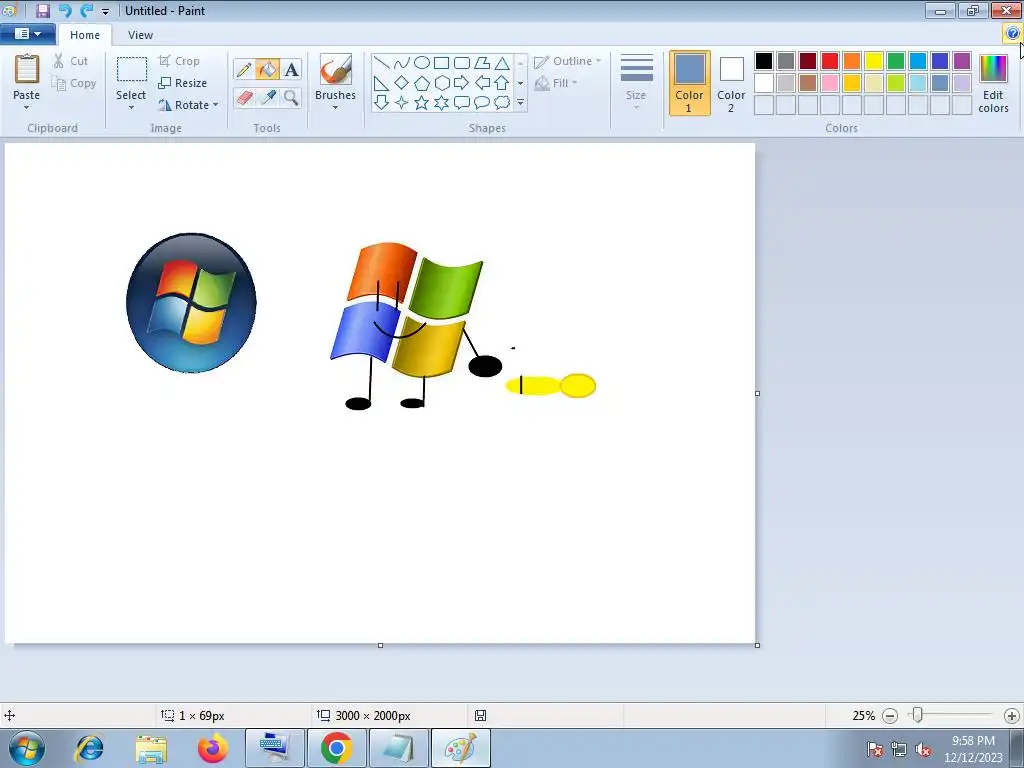This screenshot has width=1024, height=768.
Task: Choose the Six-point star shape
Action: click(441, 103)
